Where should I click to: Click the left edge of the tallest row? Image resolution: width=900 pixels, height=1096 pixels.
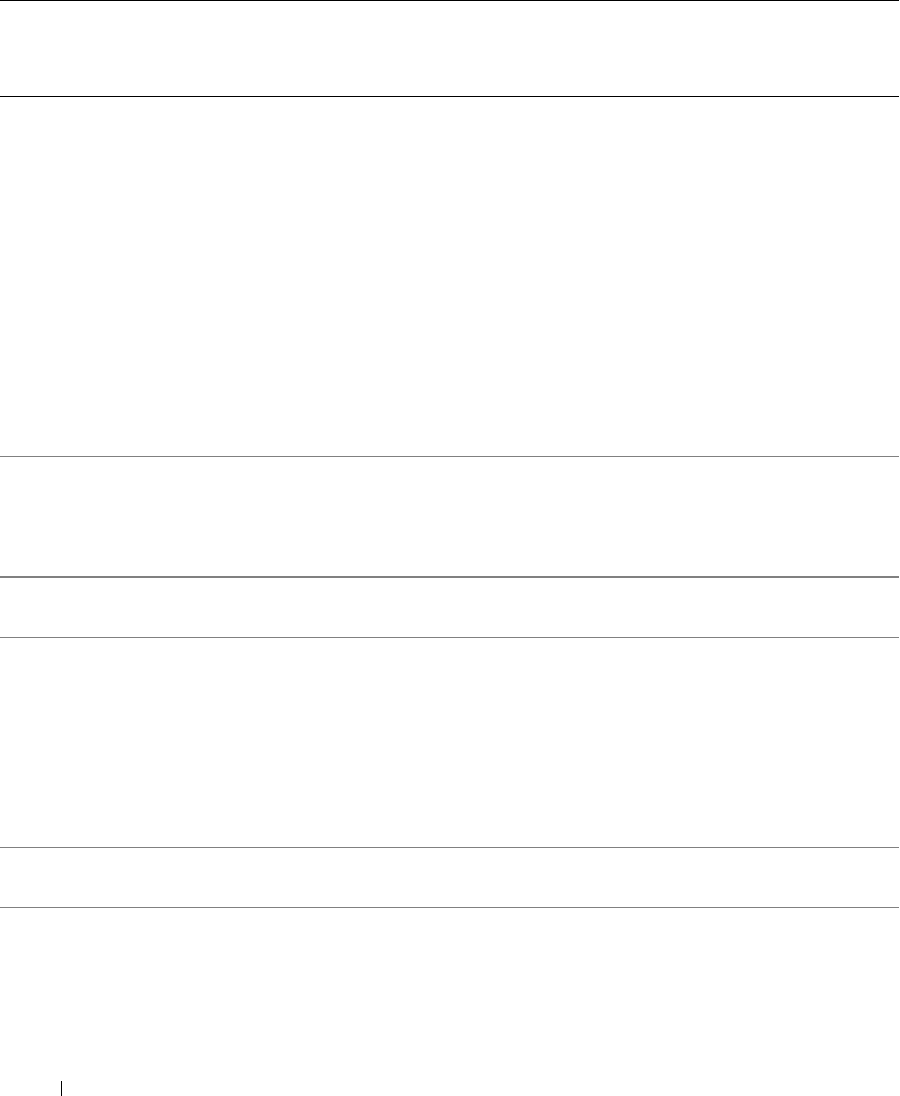[x=15, y=276]
